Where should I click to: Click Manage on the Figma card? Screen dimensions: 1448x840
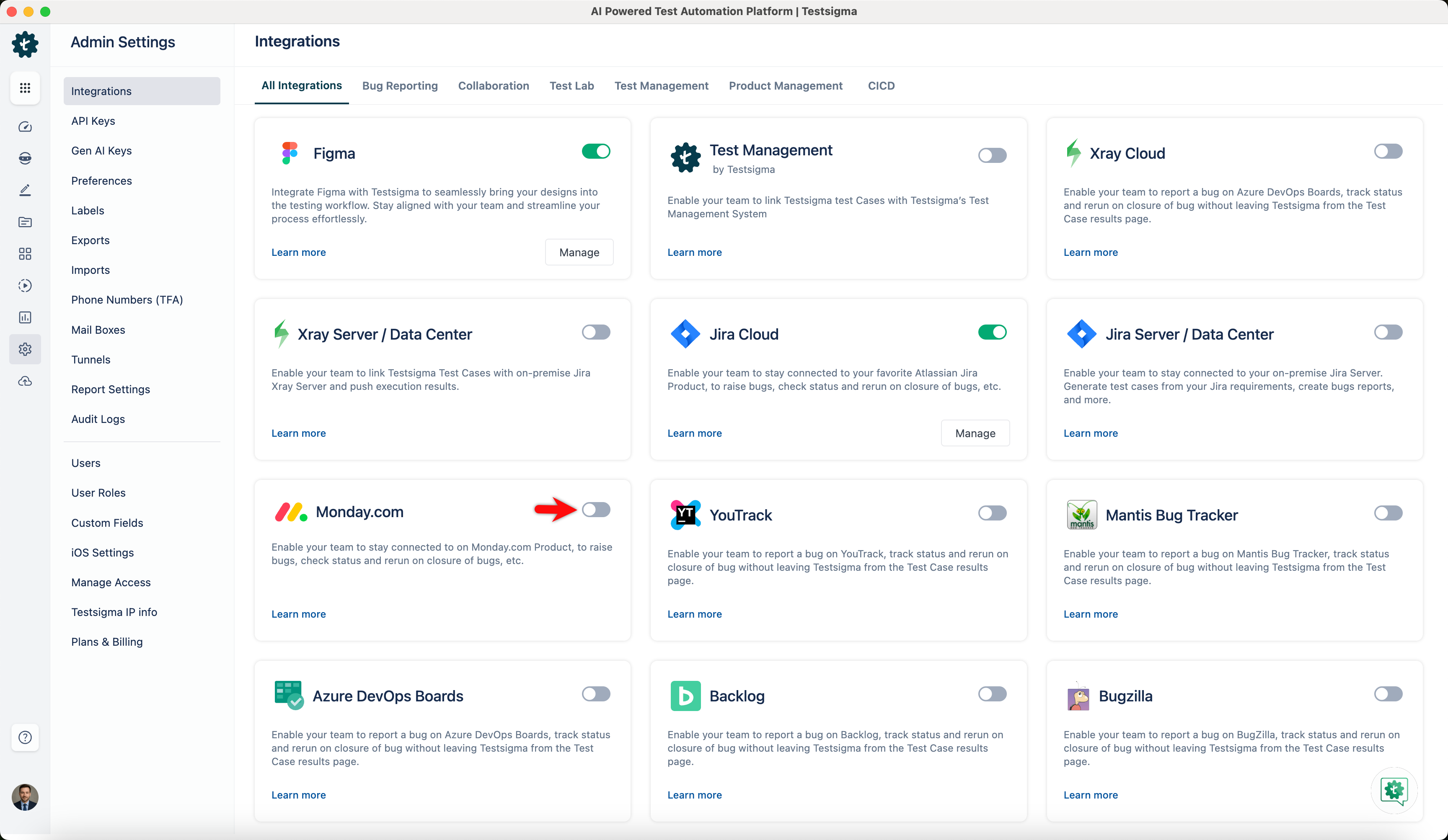pyautogui.click(x=579, y=252)
